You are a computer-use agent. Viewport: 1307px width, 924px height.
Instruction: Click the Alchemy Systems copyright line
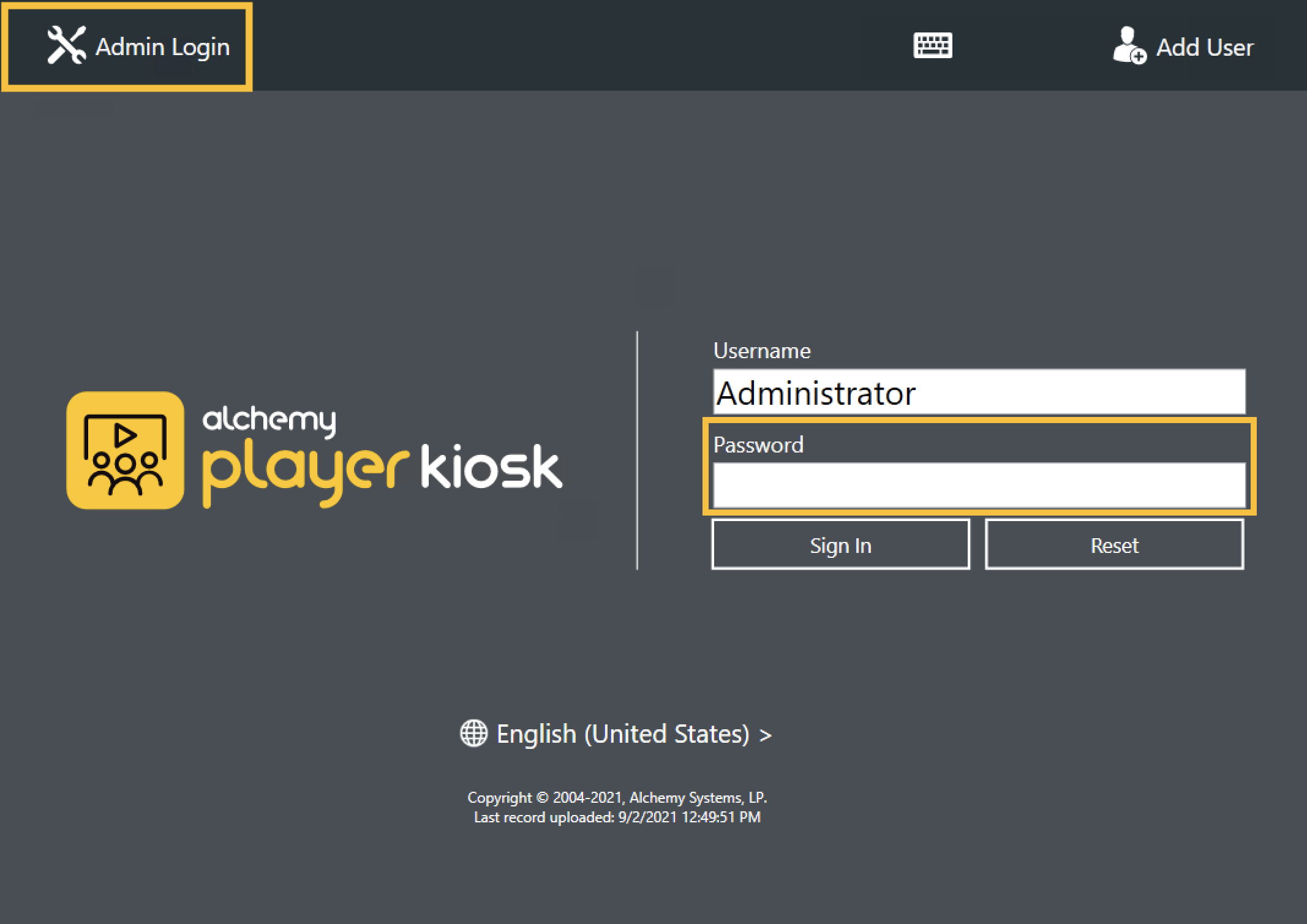click(617, 797)
